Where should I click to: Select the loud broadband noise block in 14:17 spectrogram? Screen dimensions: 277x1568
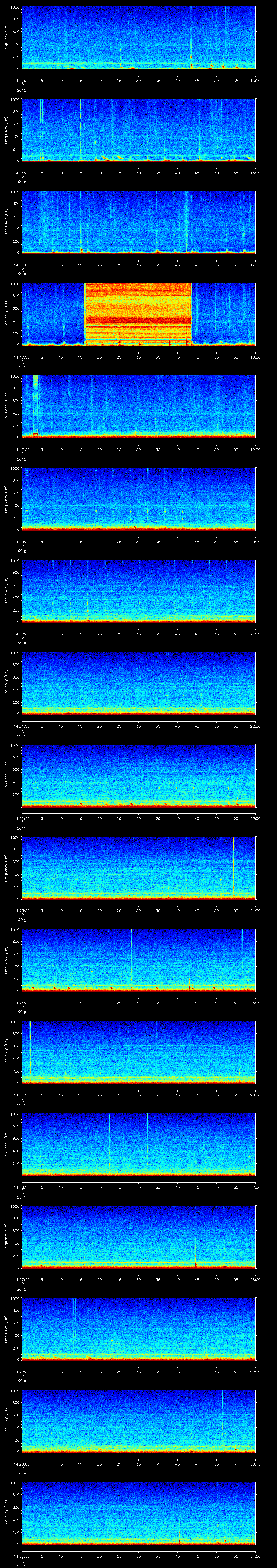coord(138,314)
